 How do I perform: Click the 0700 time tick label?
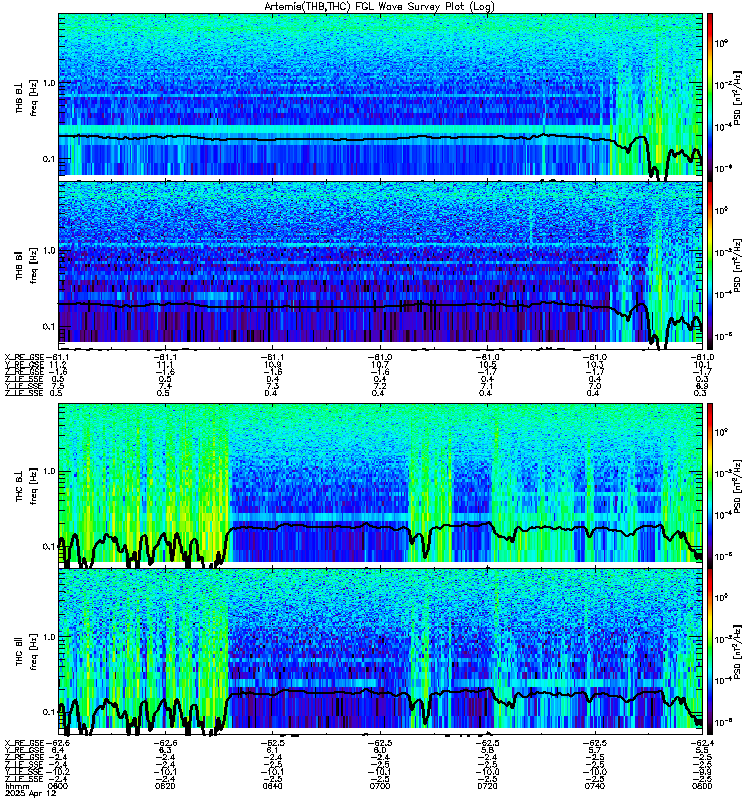click(x=380, y=786)
